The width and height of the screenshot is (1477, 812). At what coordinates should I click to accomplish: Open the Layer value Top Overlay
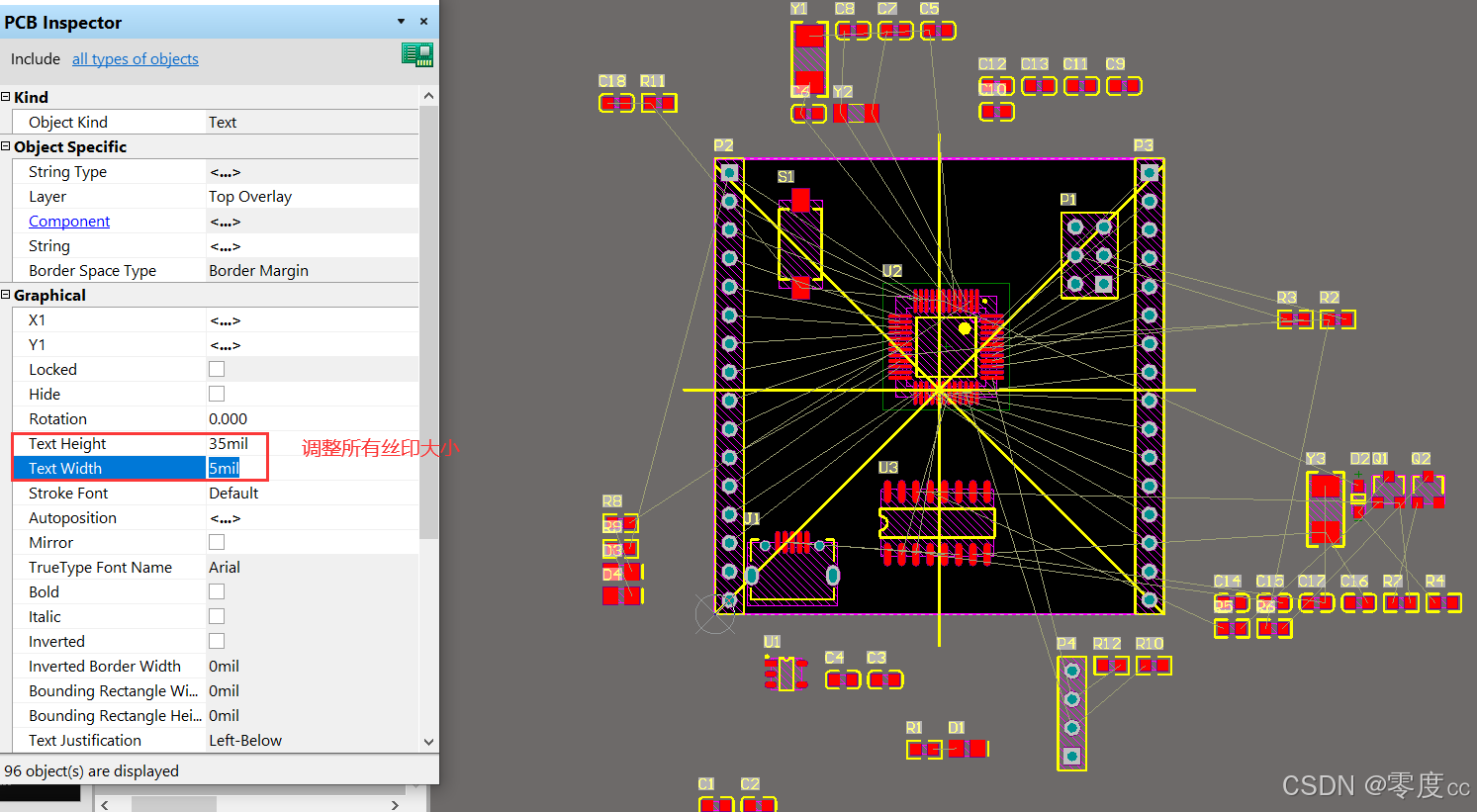click(x=250, y=197)
